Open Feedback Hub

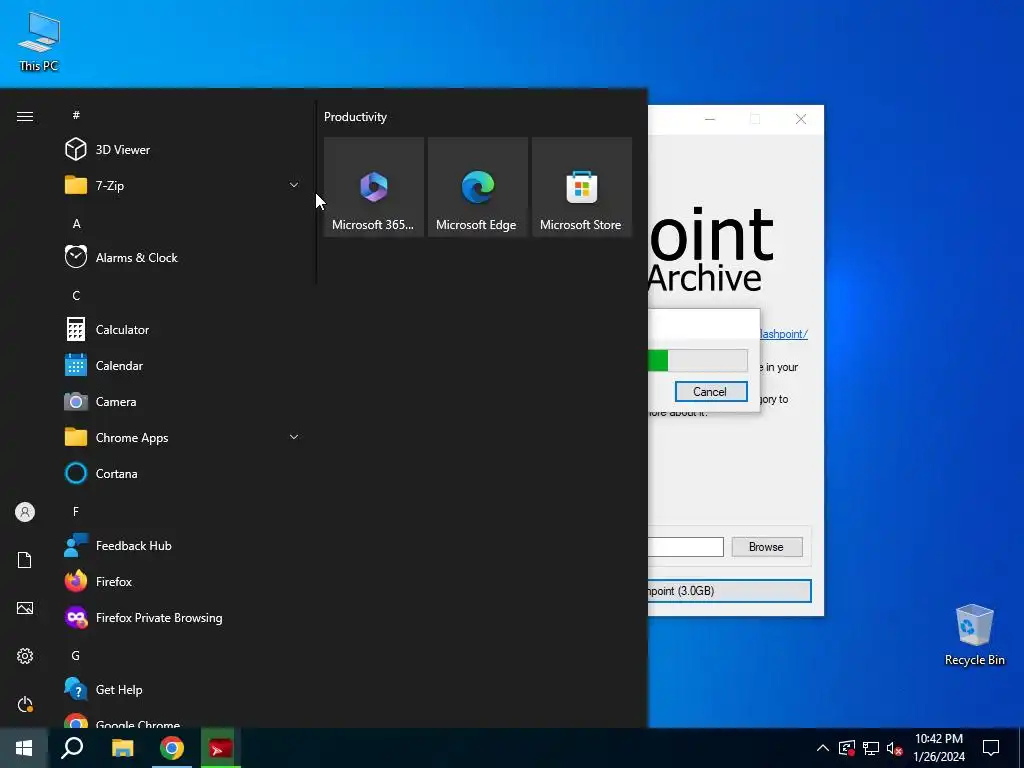click(x=183, y=545)
